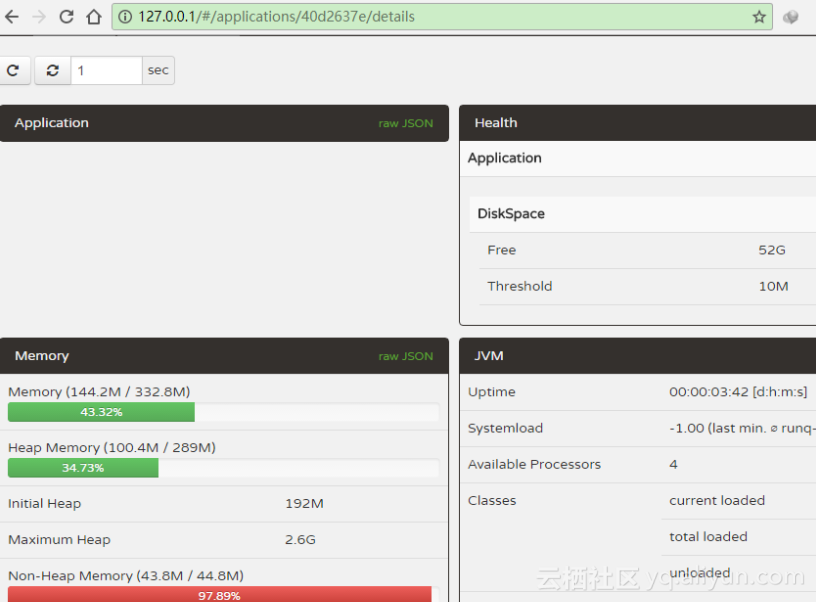Screen dimensions: 816x602
Task: Click the 10M threshold value
Action: [x=773, y=286]
